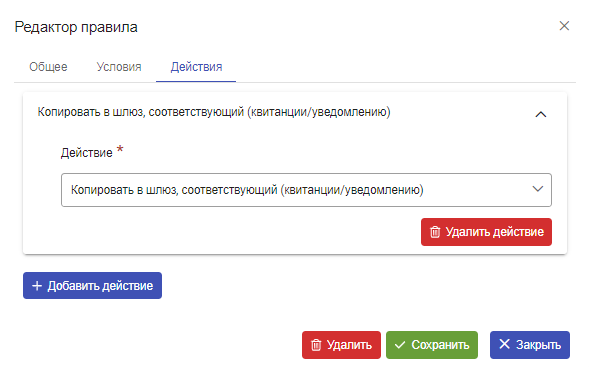Screen dimensions: 589x367
Task: Click the Редактор правила dialog title
Action: pyautogui.click(x=76, y=27)
